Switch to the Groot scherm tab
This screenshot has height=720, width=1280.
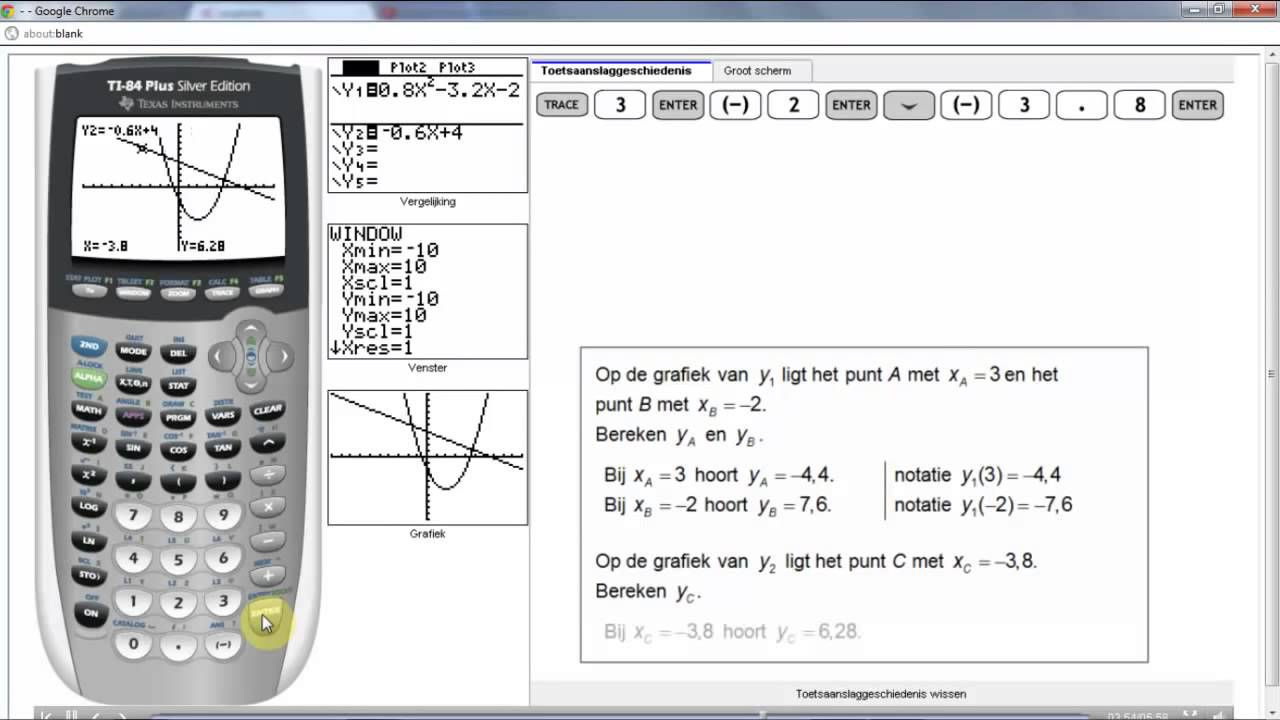757,71
